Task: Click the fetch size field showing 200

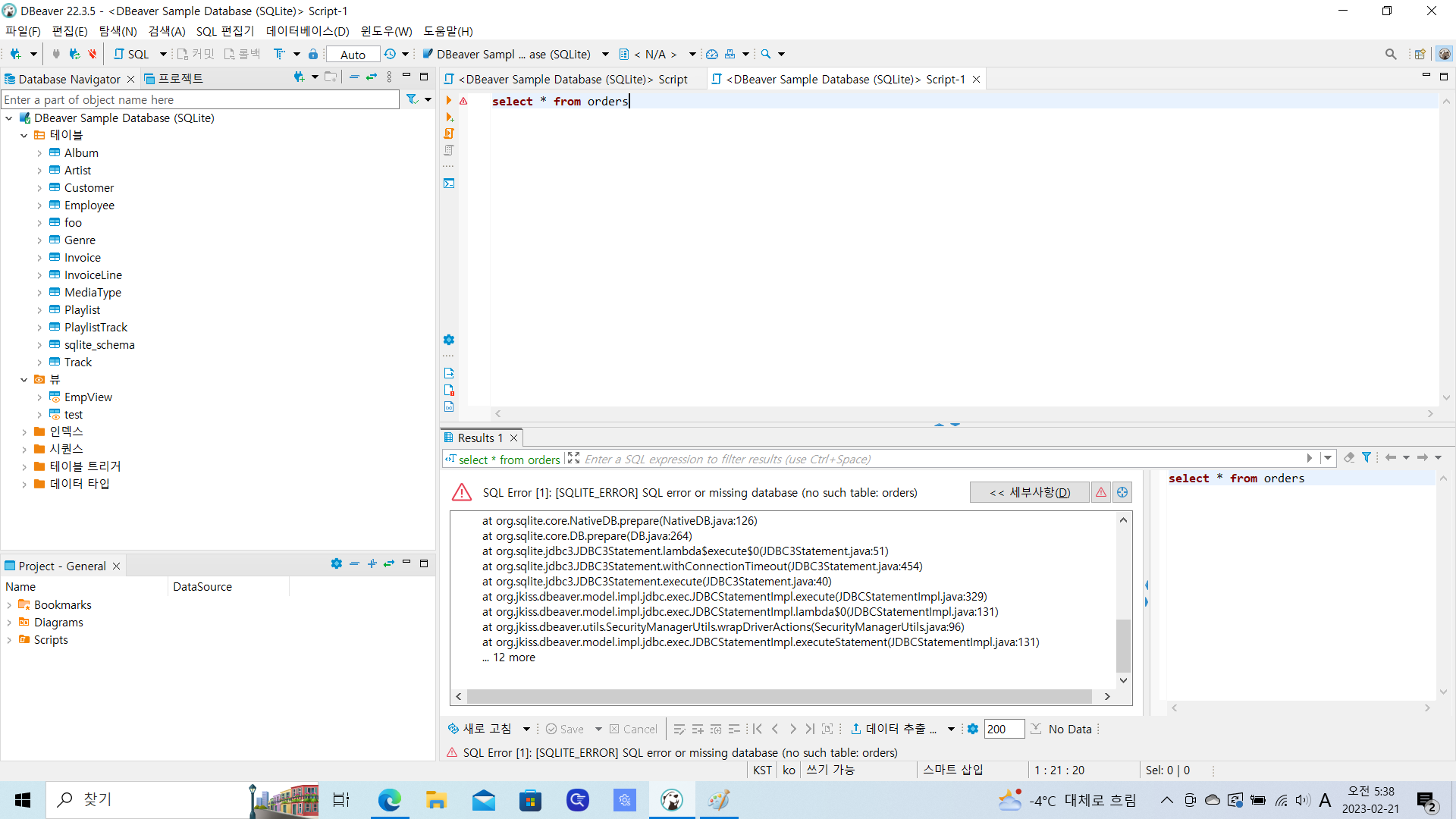Action: click(x=1004, y=729)
